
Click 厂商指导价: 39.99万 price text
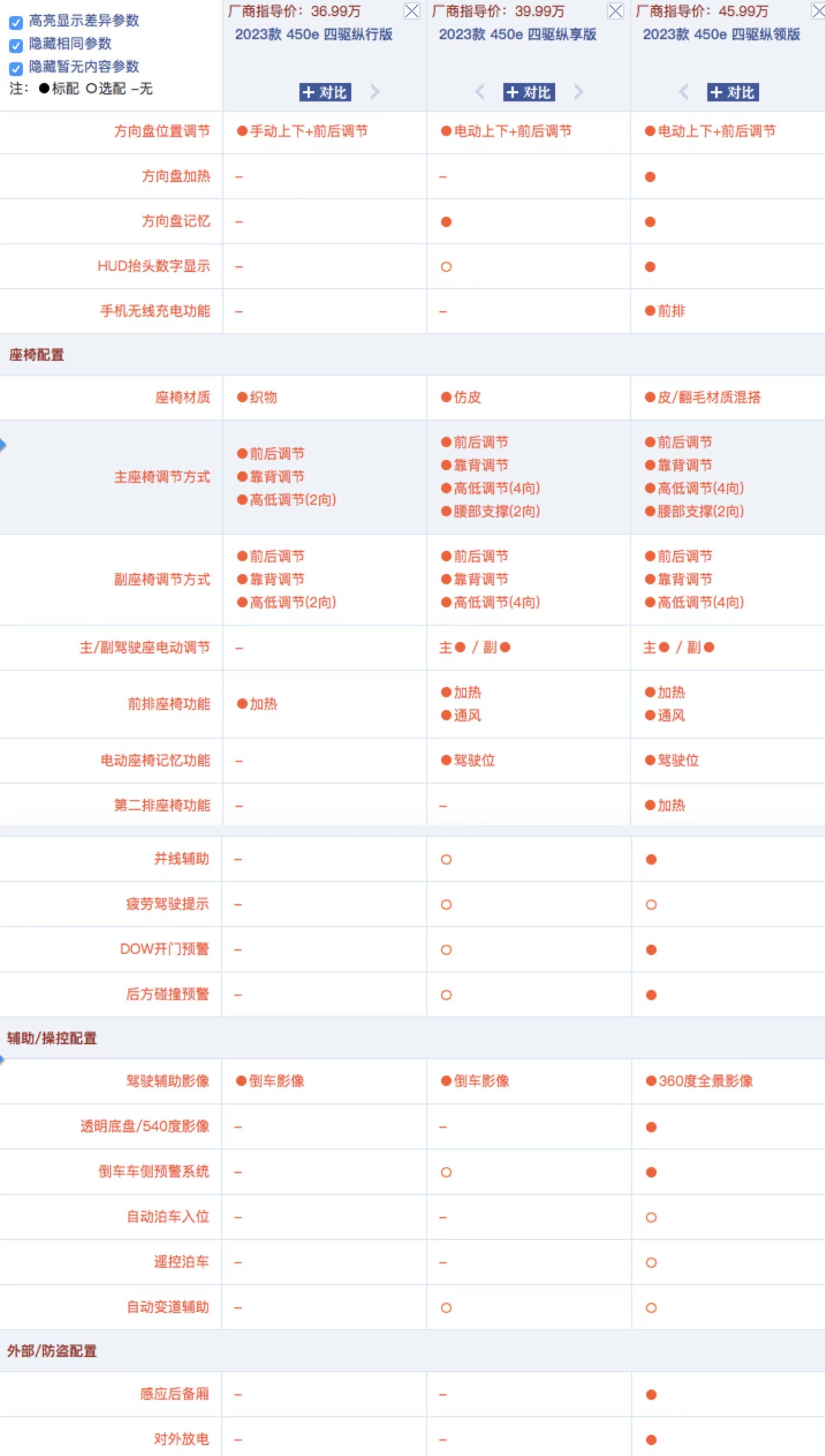498,11
